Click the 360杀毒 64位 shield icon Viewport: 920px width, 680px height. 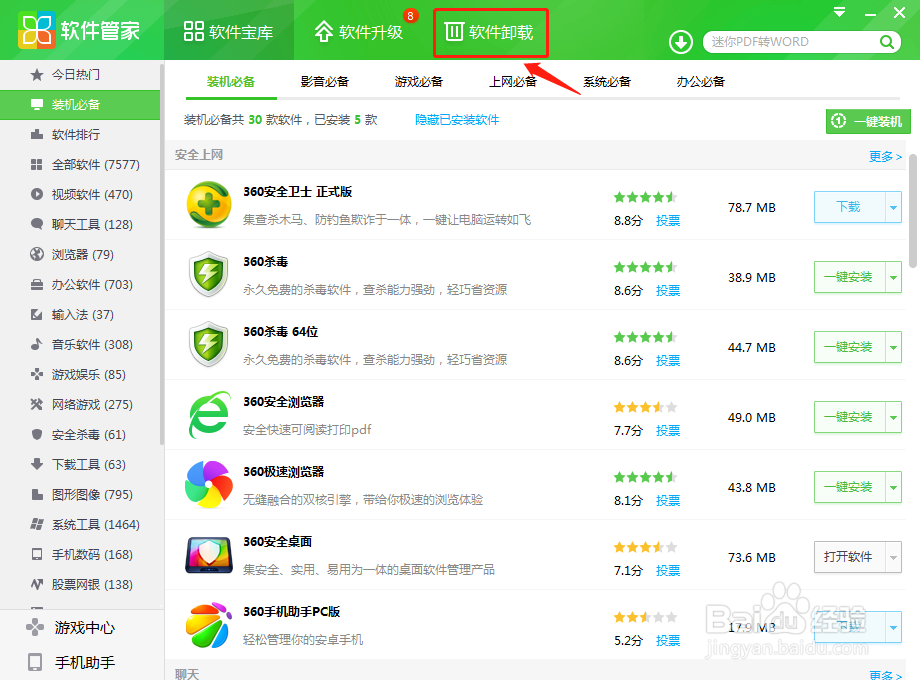208,344
